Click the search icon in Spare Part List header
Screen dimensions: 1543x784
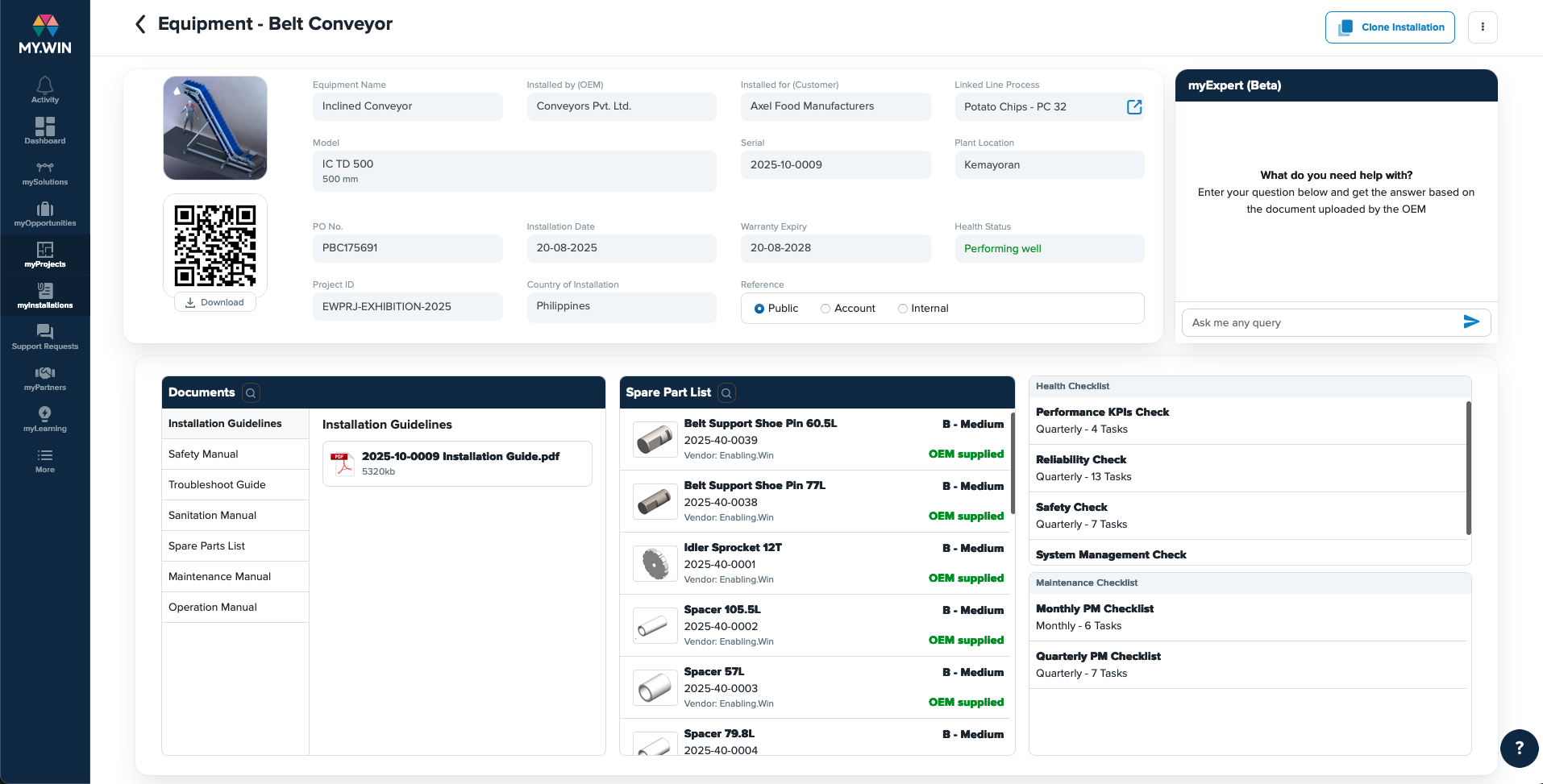(x=726, y=393)
